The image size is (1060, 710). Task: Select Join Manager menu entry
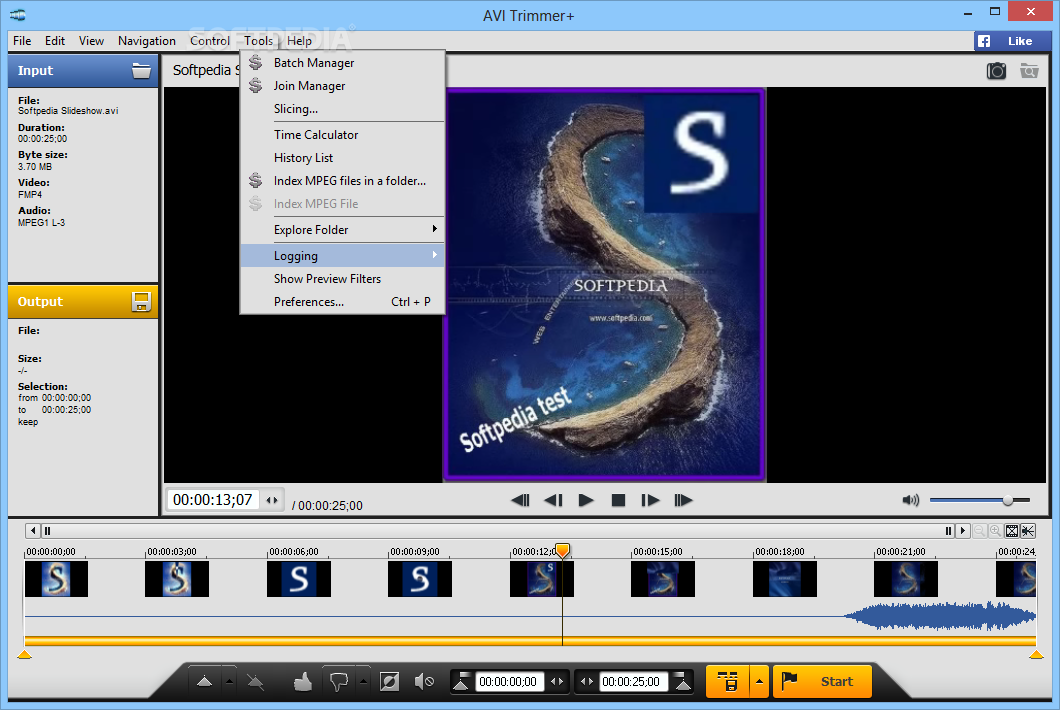pyautogui.click(x=343, y=85)
